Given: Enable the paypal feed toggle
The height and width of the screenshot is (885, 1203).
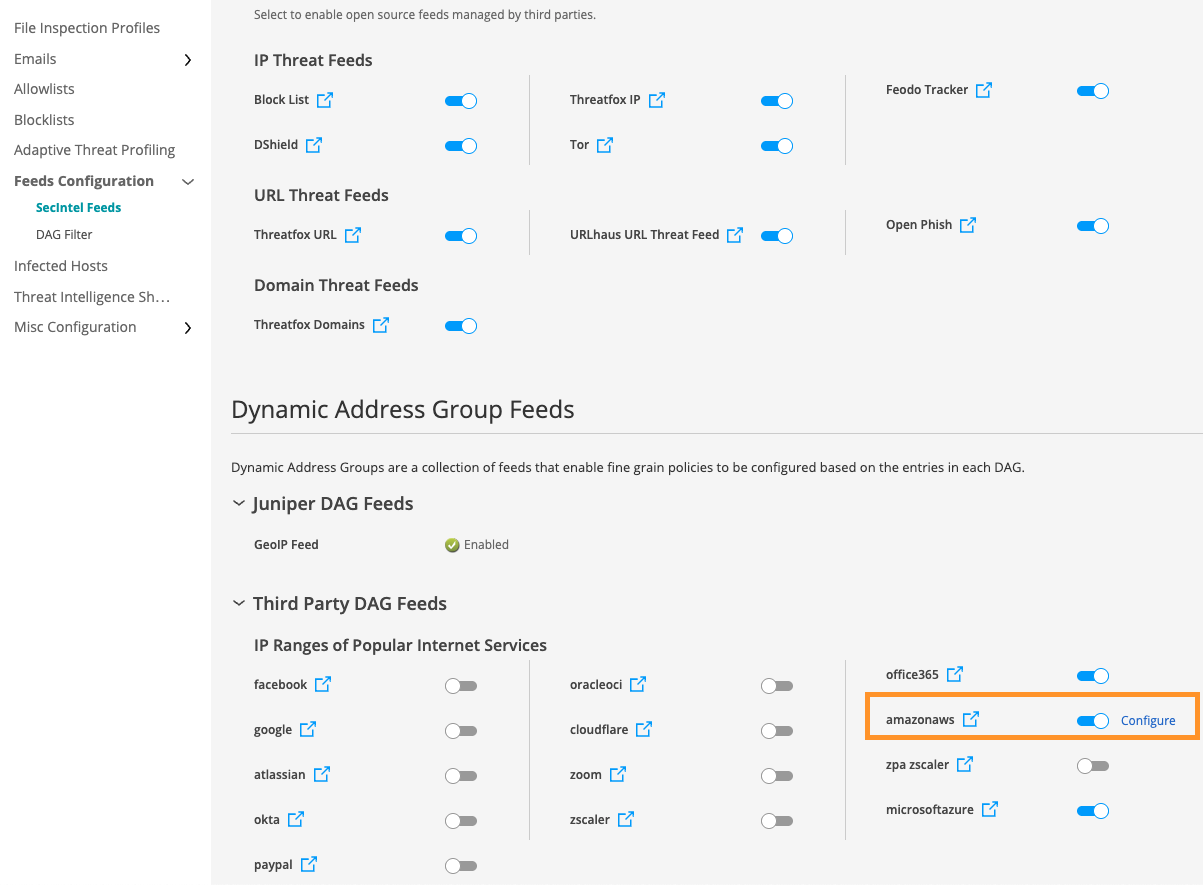Looking at the screenshot, I should click(461, 866).
